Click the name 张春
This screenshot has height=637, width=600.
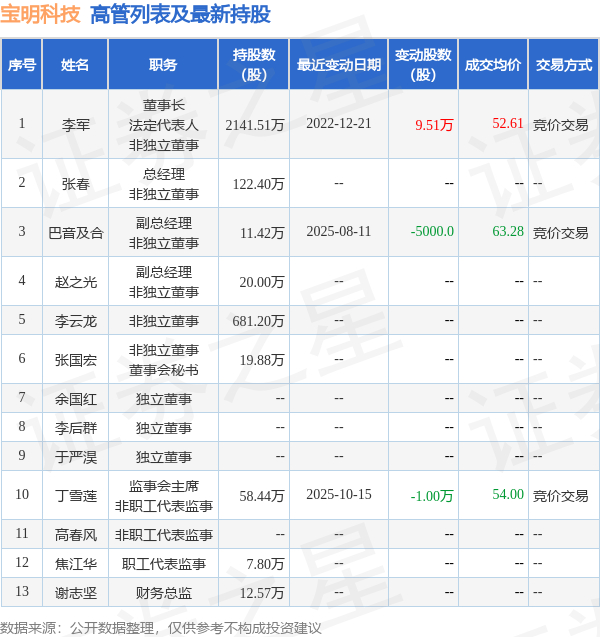(76, 184)
